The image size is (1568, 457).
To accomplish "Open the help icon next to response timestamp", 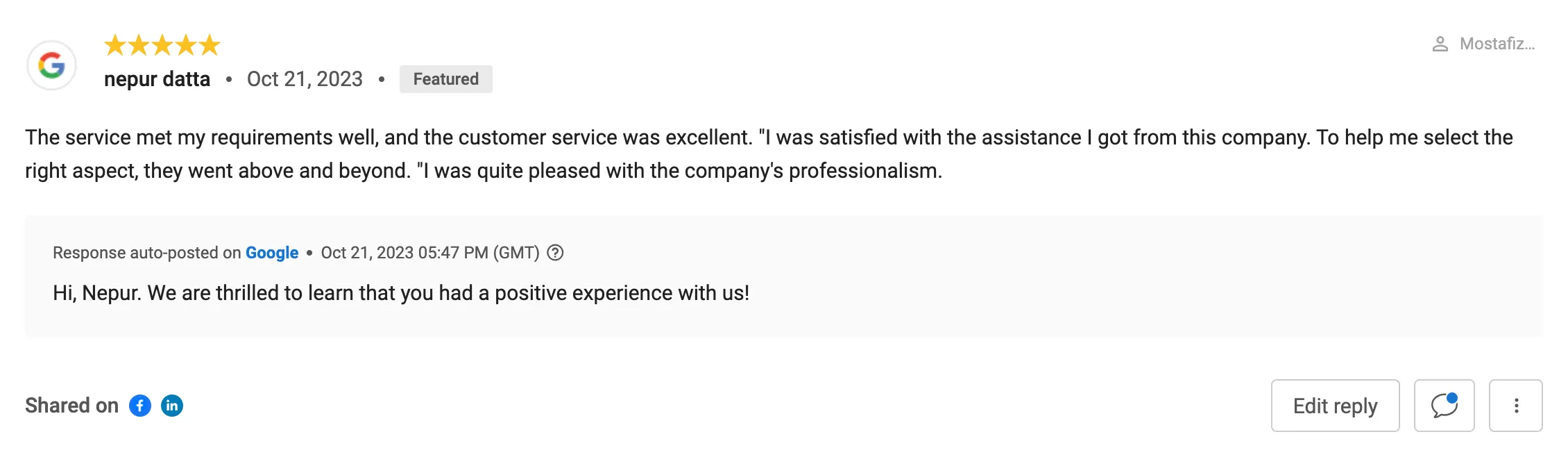I will pyautogui.click(x=555, y=253).
